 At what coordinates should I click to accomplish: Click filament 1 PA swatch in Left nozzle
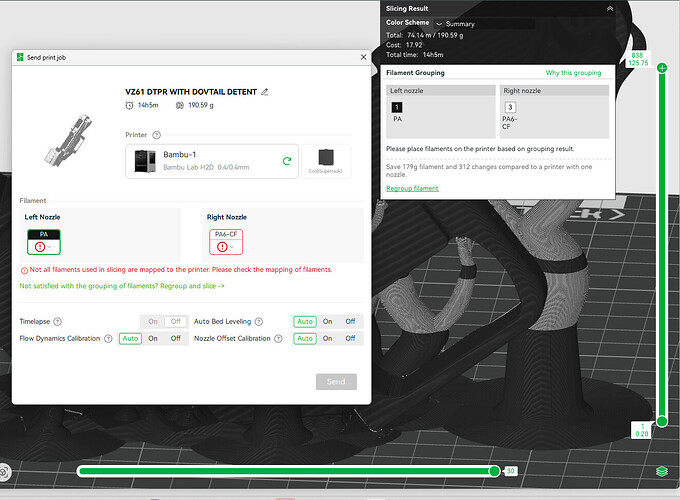[x=397, y=107]
